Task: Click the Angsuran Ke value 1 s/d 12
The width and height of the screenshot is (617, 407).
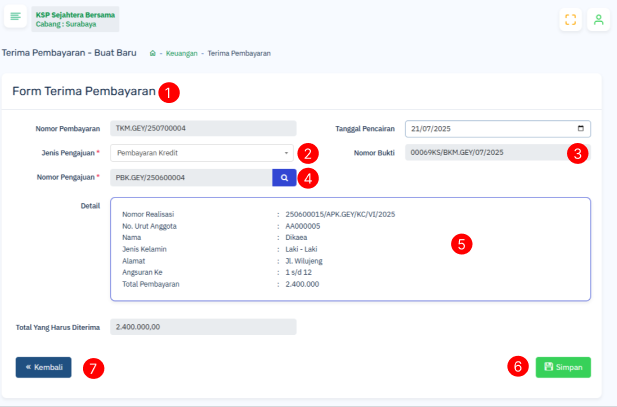Action: [x=298, y=272]
